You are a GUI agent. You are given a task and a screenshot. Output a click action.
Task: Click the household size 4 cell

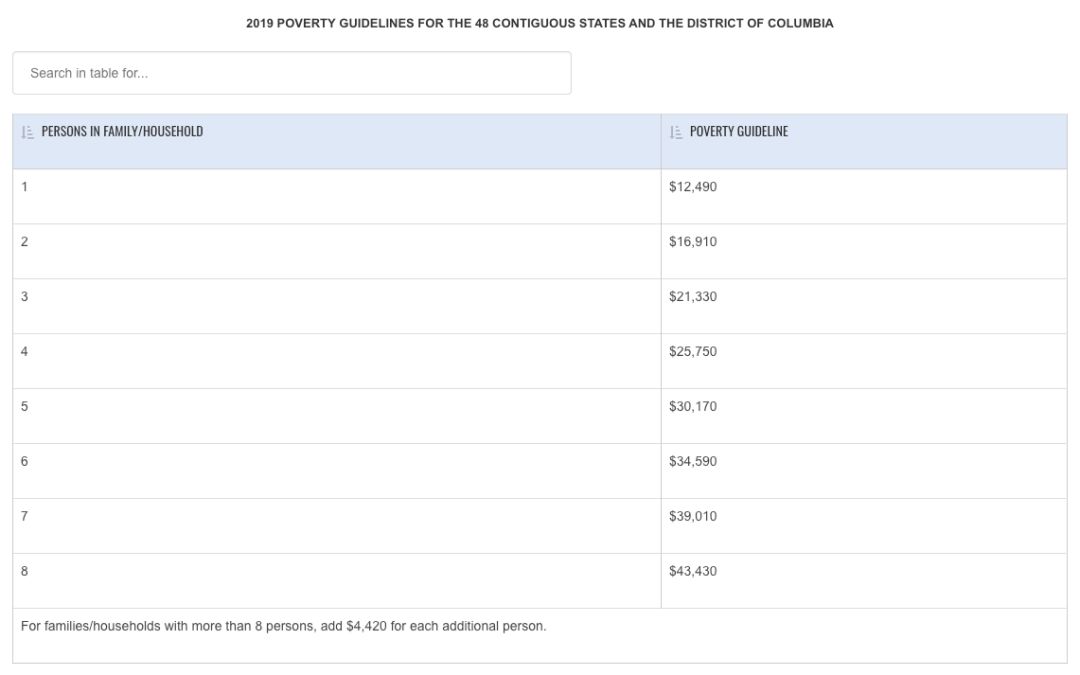pyautogui.click(x=25, y=352)
